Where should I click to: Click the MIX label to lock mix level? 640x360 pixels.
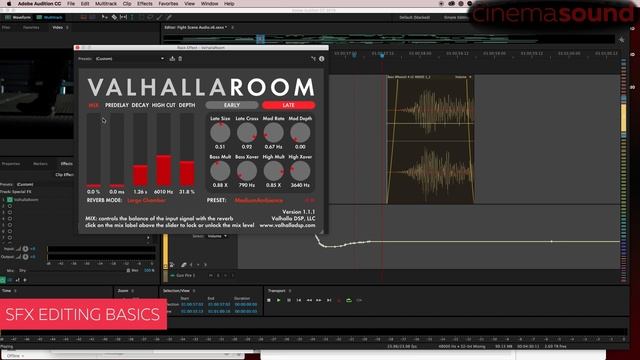click(93, 105)
